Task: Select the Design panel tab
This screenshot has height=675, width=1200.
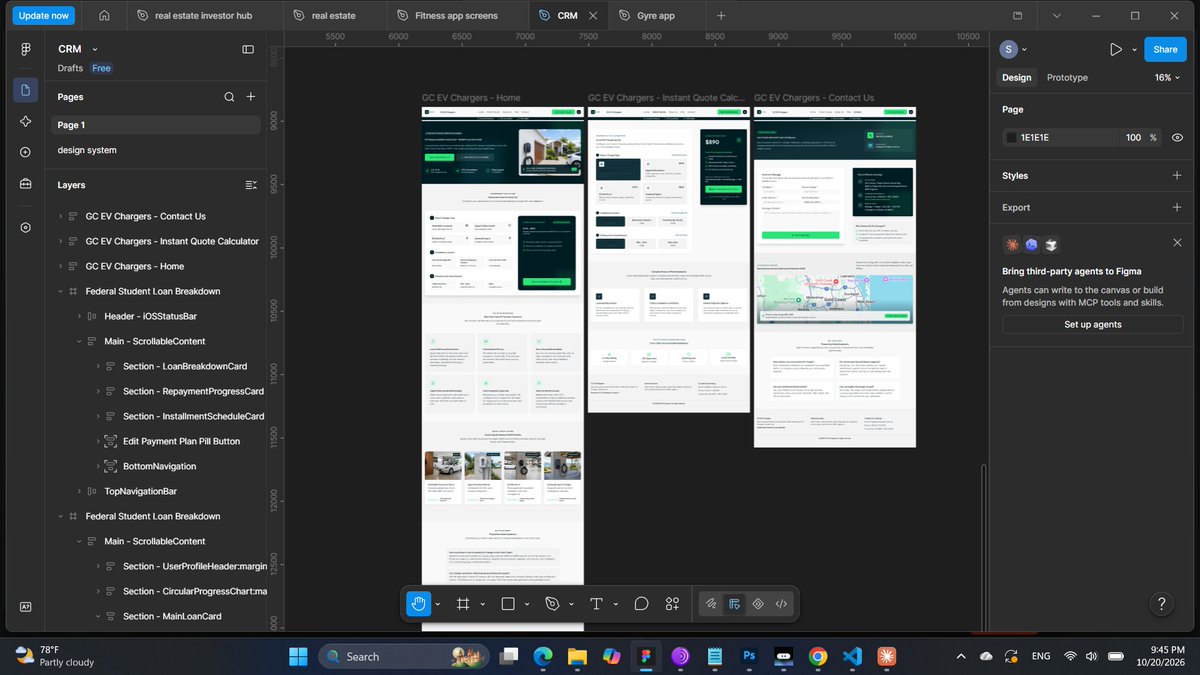Action: 1016,77
